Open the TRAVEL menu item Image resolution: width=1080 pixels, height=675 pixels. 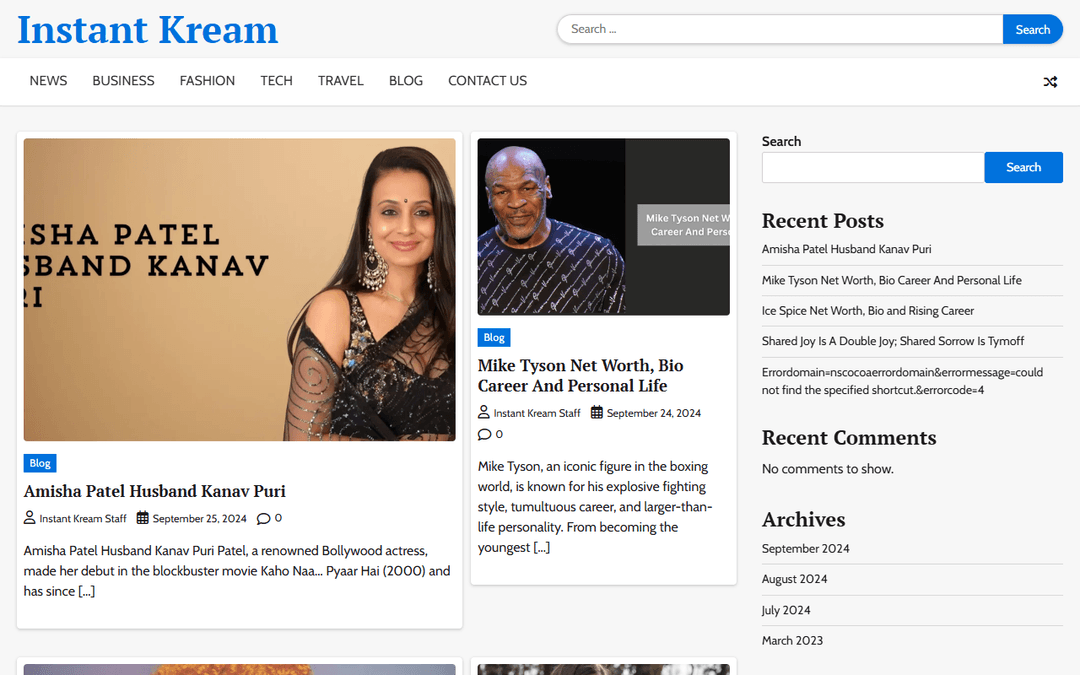(x=340, y=81)
